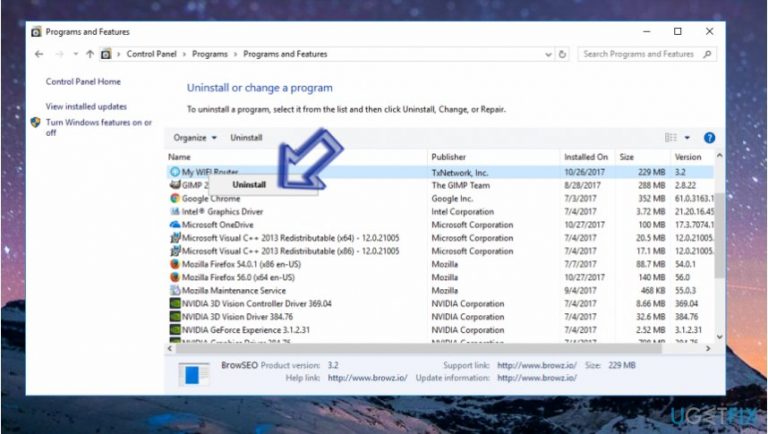This screenshot has height=434, width=768.
Task: Expand the view options dropdown arrow
Action: [x=687, y=138]
